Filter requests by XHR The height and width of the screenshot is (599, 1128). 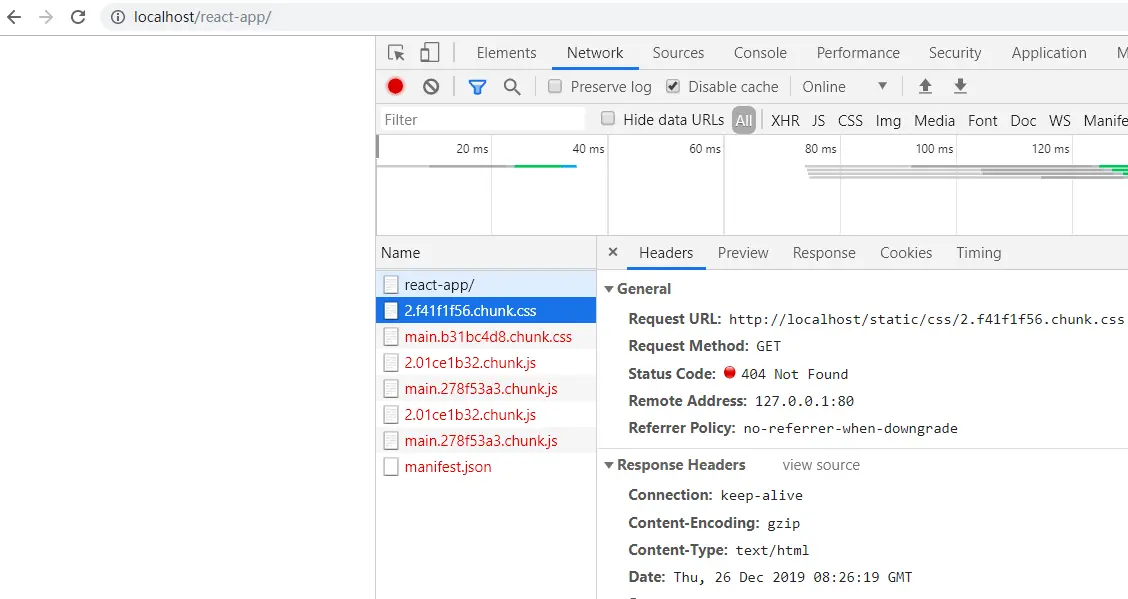point(785,120)
